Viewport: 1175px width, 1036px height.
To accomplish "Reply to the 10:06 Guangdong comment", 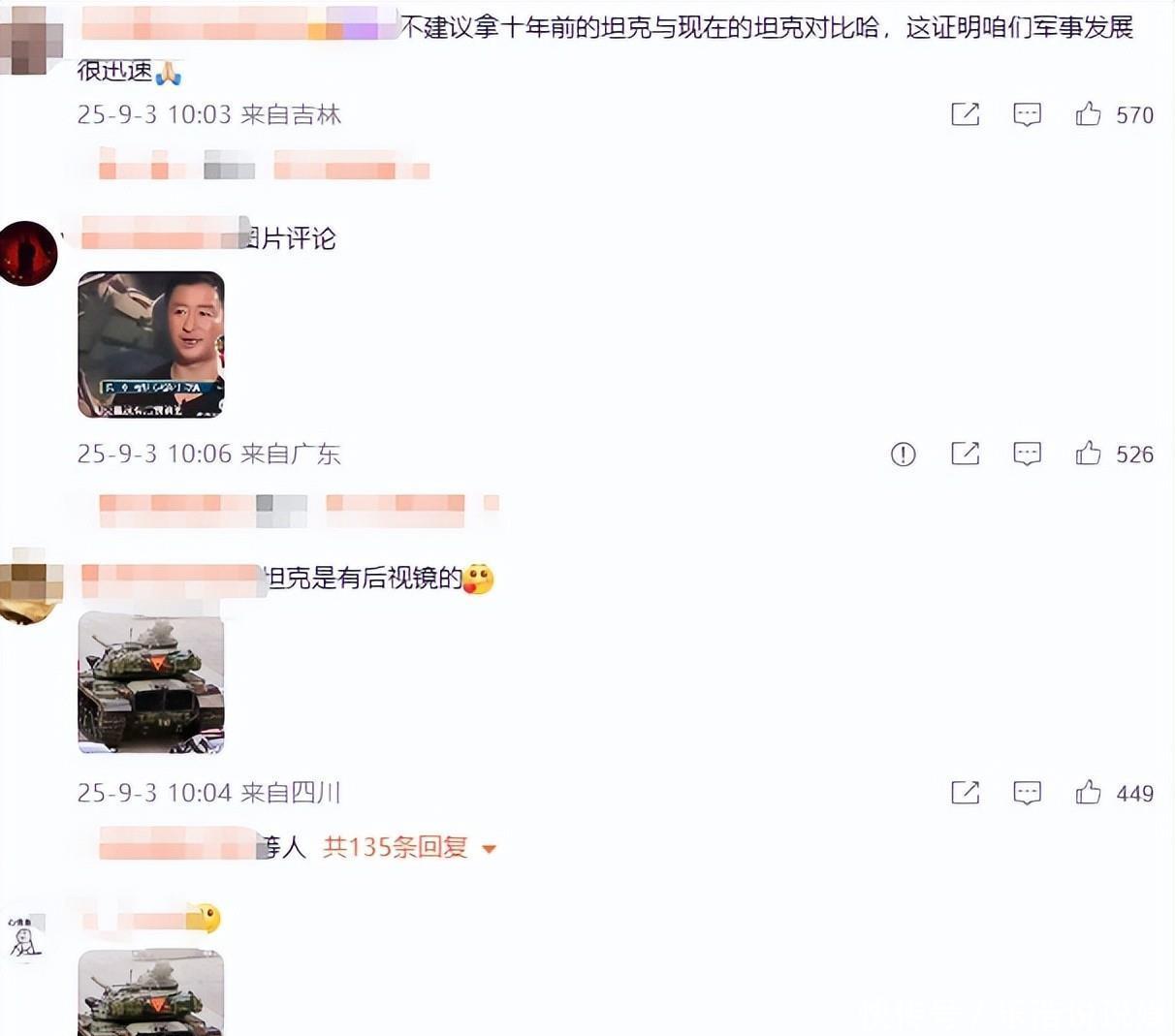I will point(1027,454).
